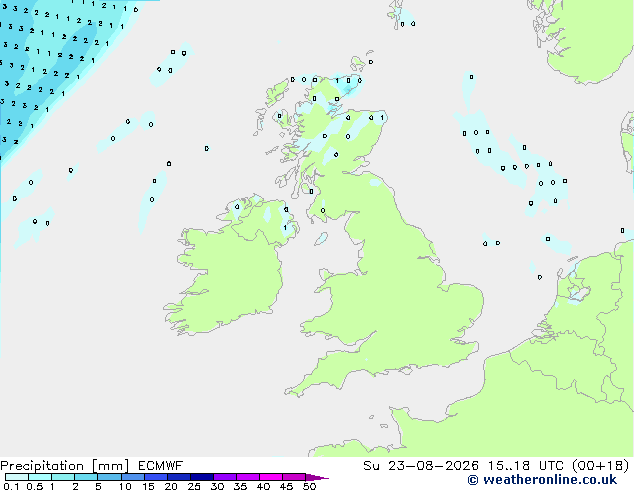Viewport: 634px width, 490px height.
Task: Click the '25' legend scale value
Action: pyautogui.click(x=194, y=486)
